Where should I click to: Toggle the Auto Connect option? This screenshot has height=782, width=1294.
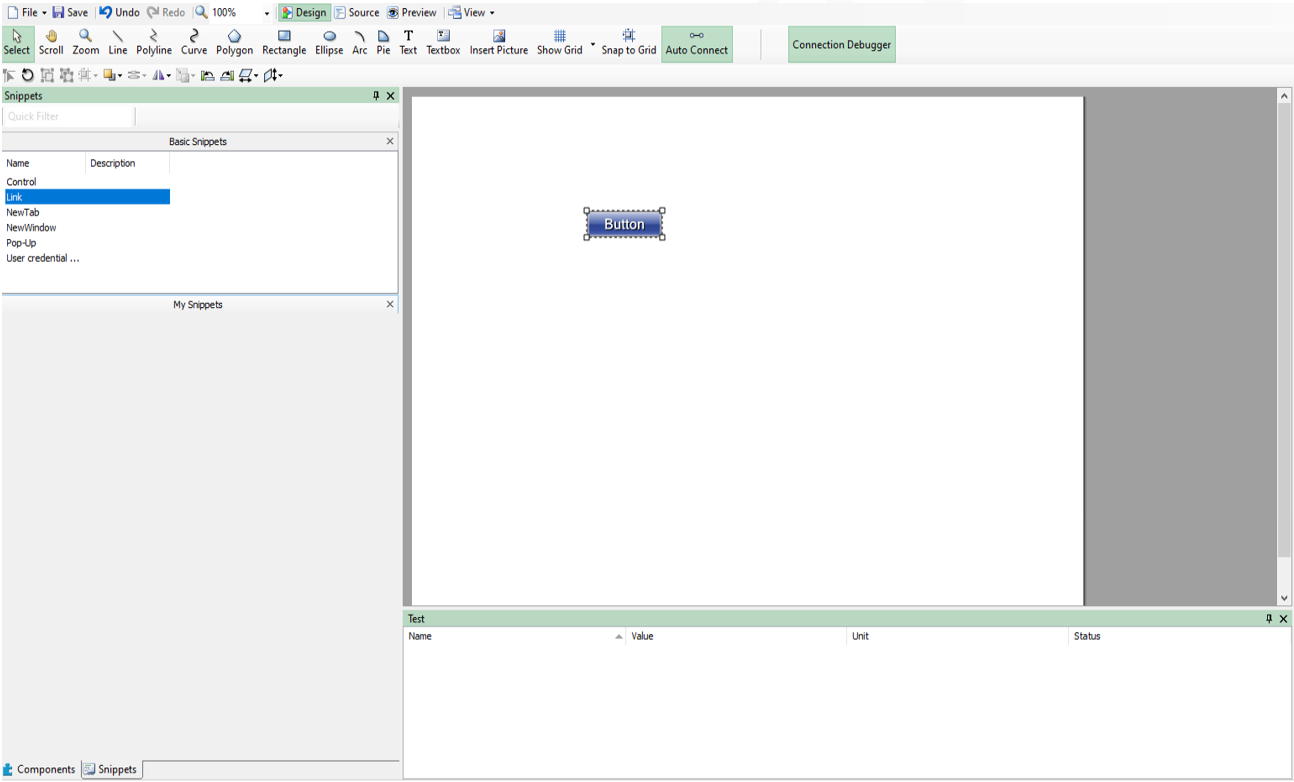pos(697,44)
